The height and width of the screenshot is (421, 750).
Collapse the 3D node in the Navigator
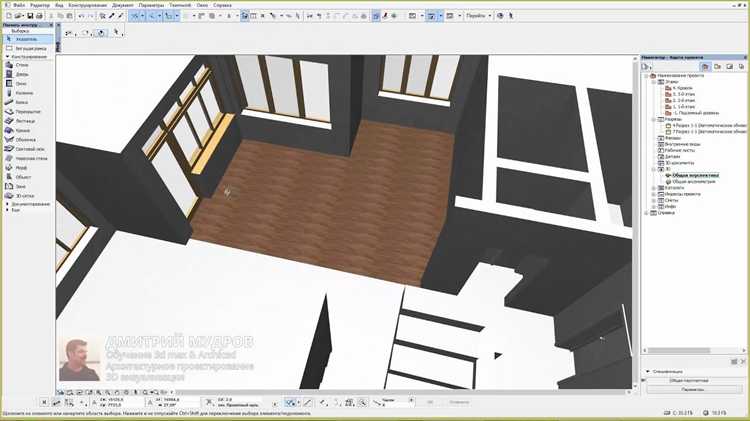[654, 169]
